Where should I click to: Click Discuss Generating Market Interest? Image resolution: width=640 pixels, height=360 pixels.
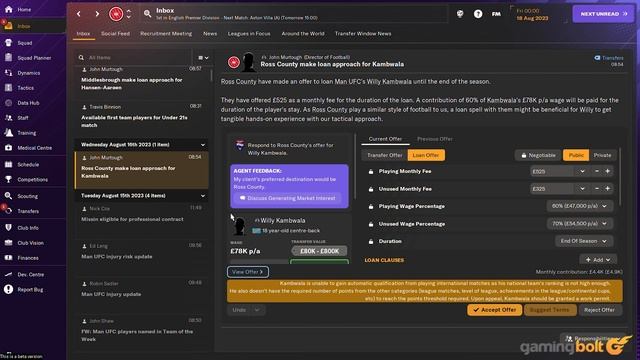pos(289,198)
